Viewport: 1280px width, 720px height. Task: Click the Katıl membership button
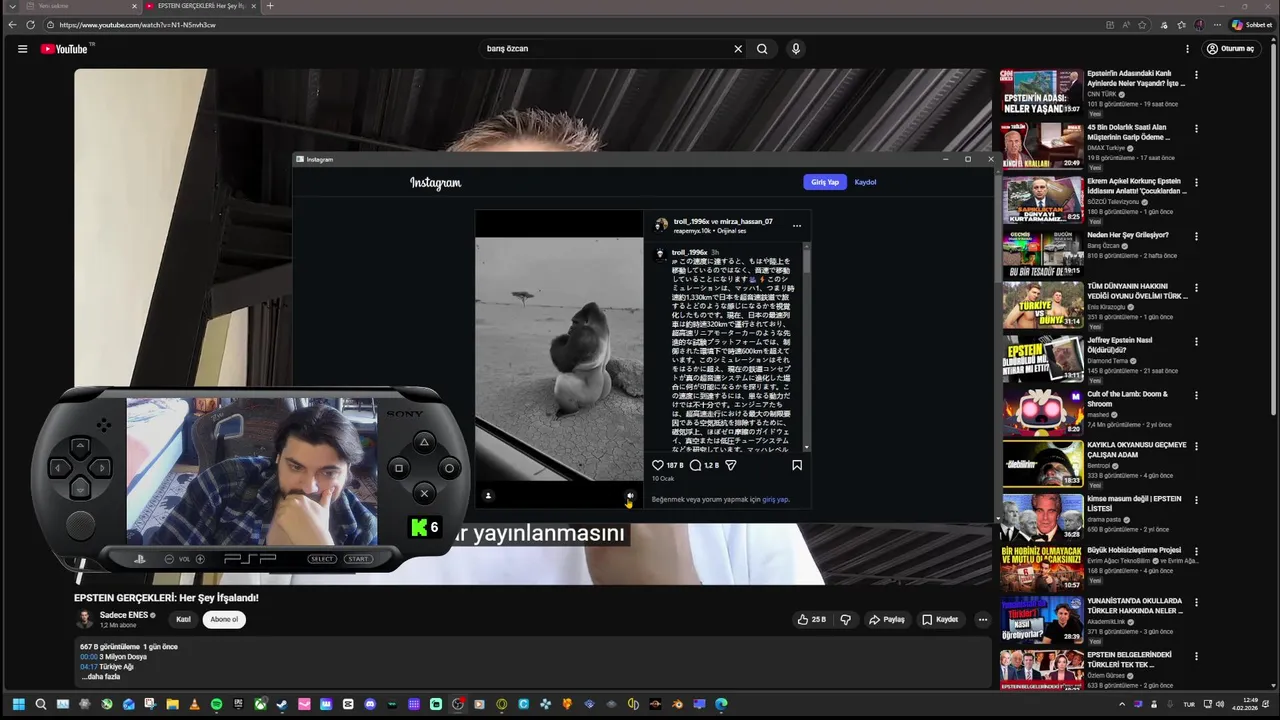point(183,620)
